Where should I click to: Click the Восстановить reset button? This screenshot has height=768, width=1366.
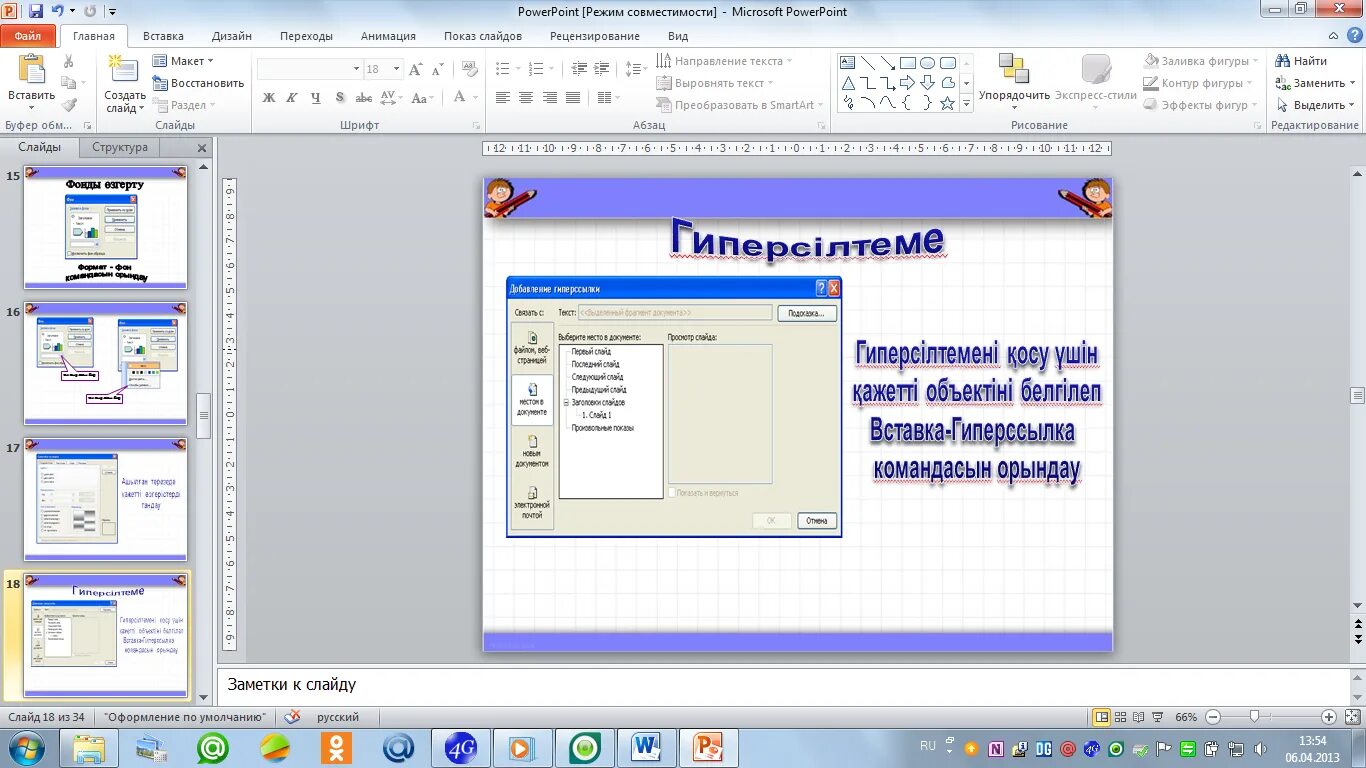[x=198, y=83]
